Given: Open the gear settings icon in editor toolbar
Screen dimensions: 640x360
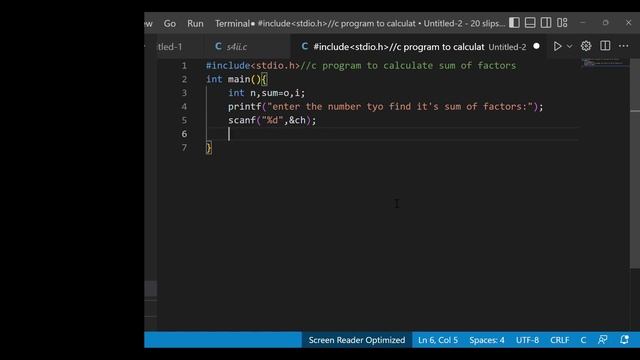Looking at the screenshot, I should [x=586, y=46].
